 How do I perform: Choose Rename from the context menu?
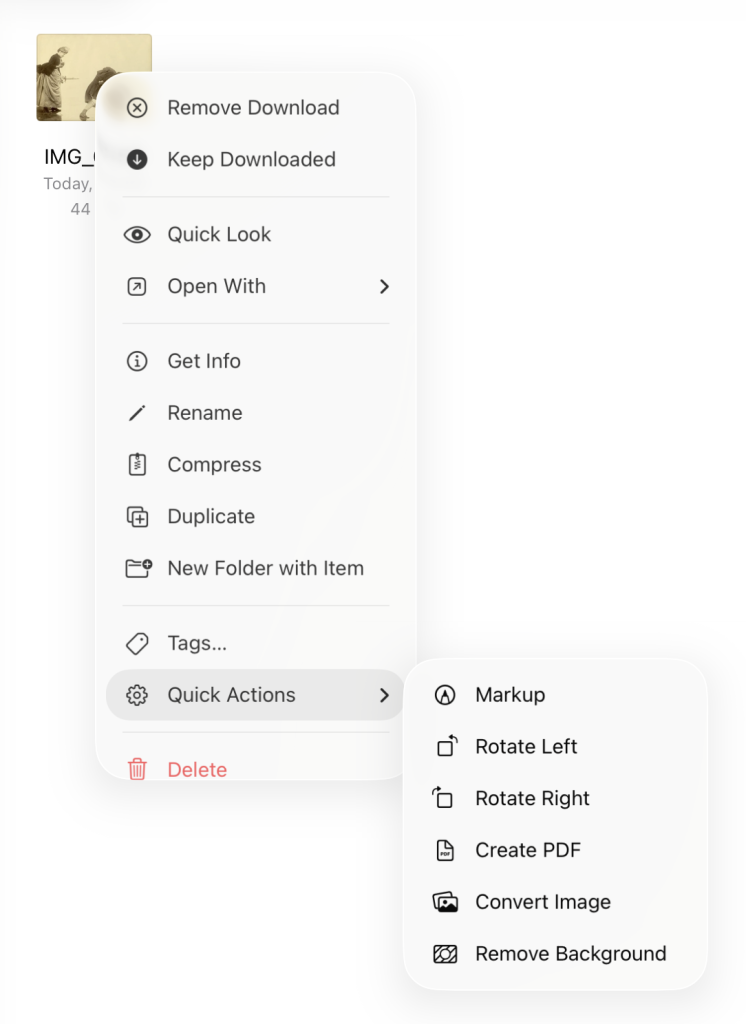(205, 414)
